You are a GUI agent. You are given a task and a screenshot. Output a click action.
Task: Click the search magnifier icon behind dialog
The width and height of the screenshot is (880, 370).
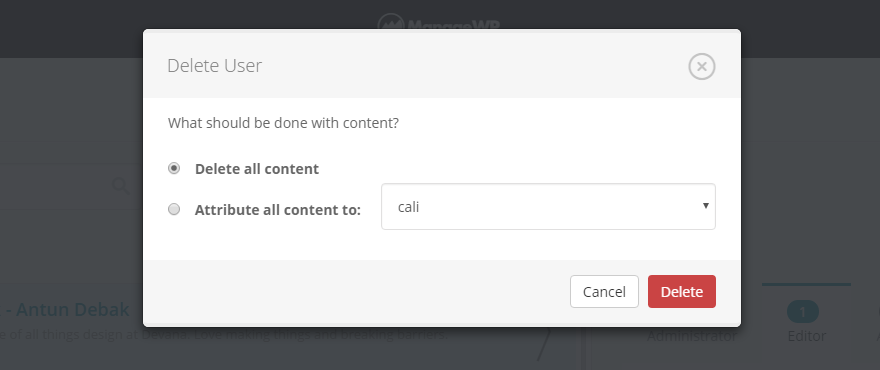coord(121,185)
